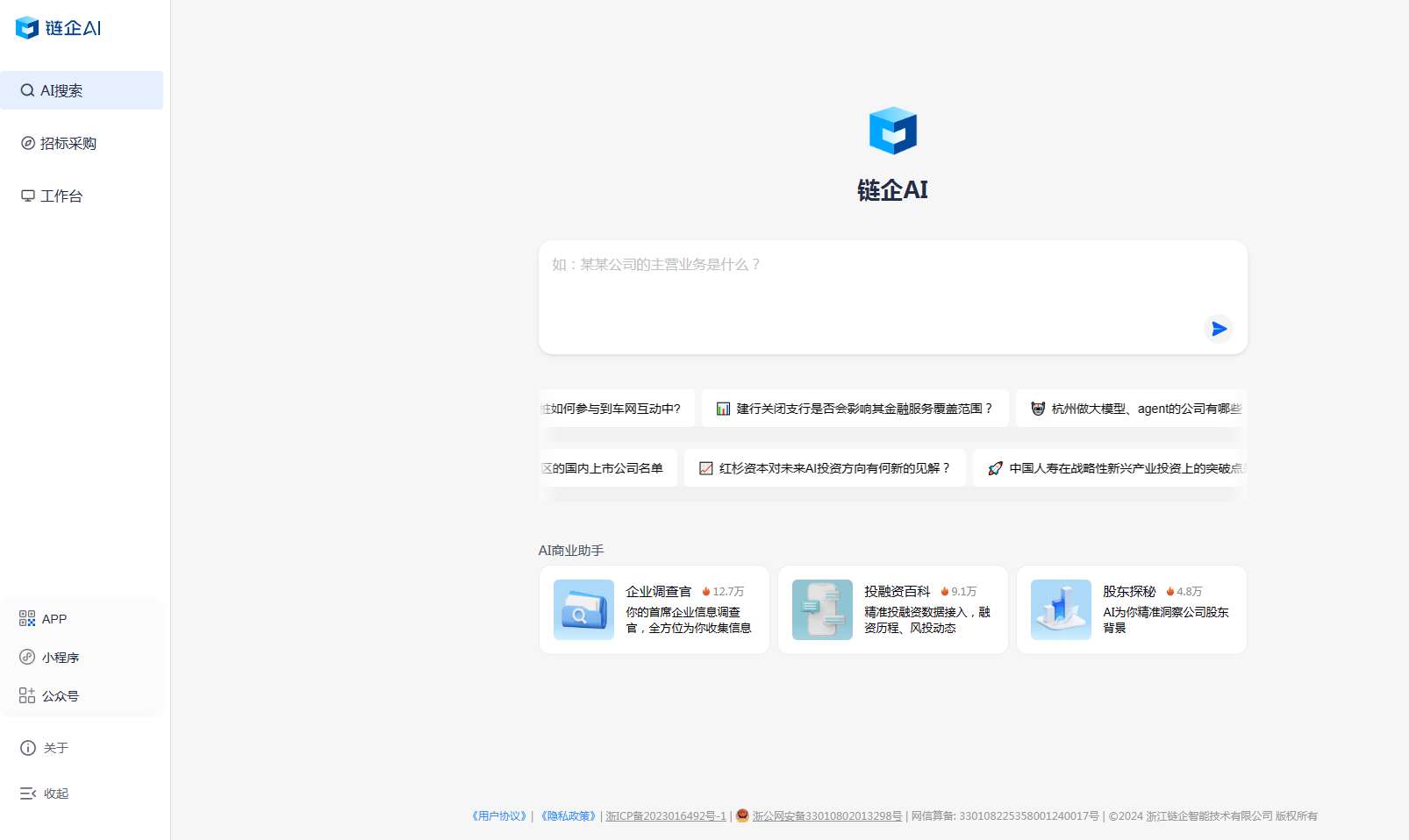Image resolution: width=1409 pixels, height=840 pixels.
Task: Focus the question input text area
Action: click(893, 297)
